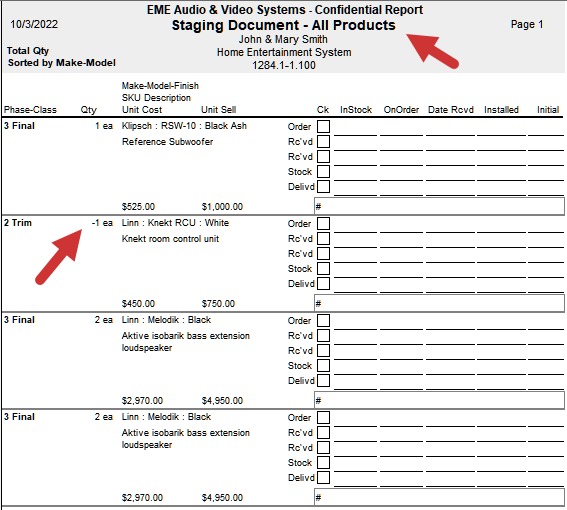Click the 'SKU Description' header line
This screenshot has height=510, width=567.
click(156, 98)
